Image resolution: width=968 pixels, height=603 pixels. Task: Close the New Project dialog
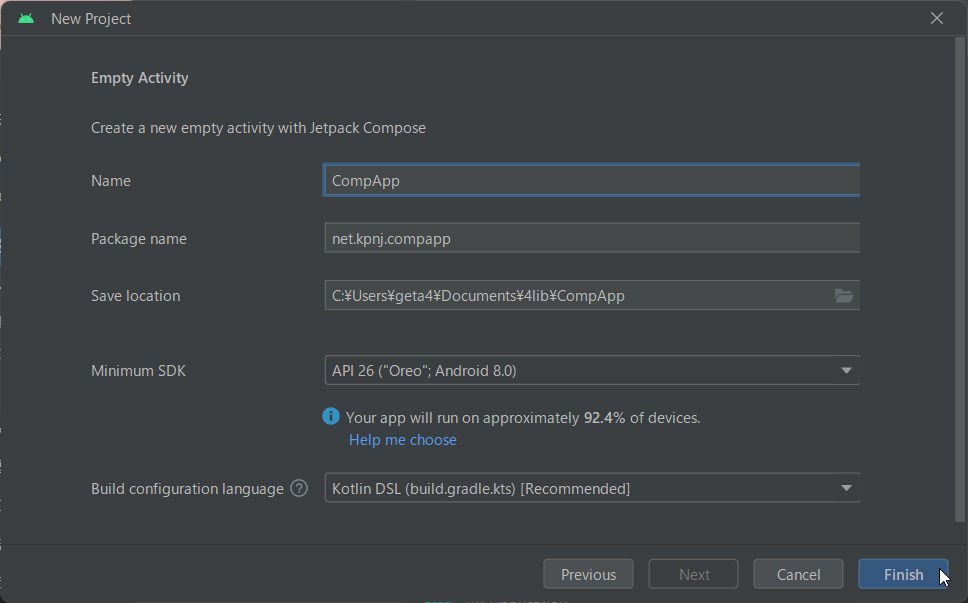(937, 19)
